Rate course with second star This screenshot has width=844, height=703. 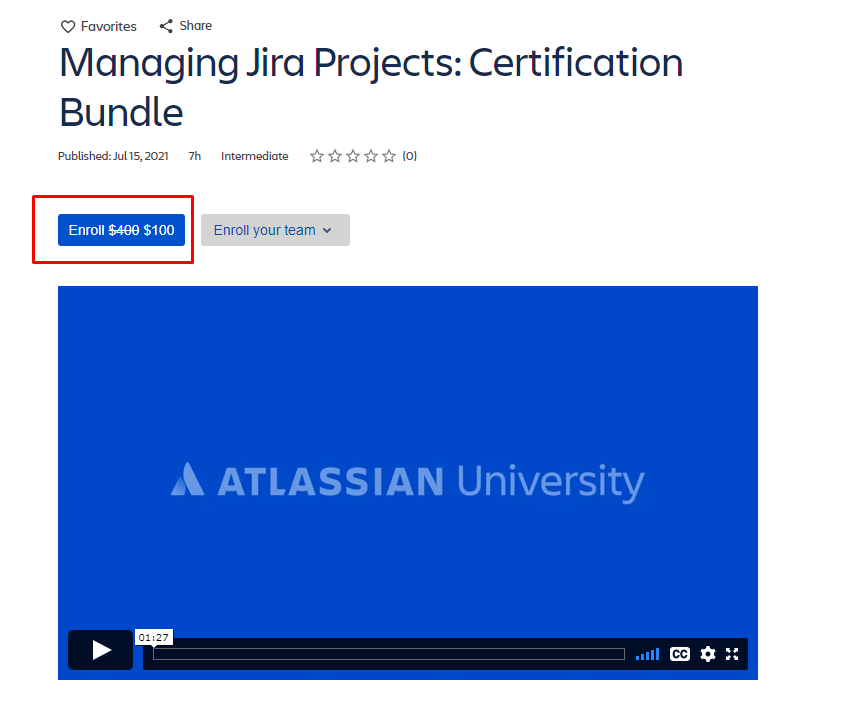[x=335, y=156]
